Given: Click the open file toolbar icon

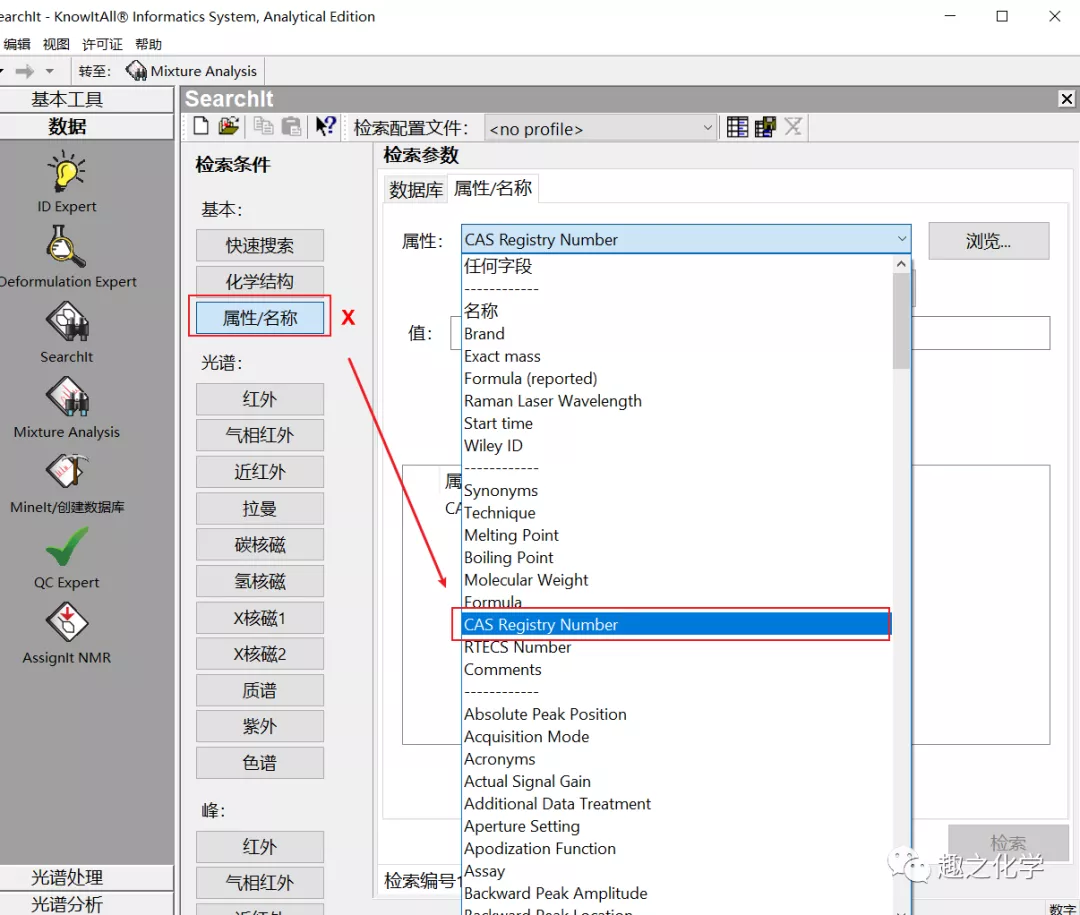Looking at the screenshot, I should tap(229, 127).
